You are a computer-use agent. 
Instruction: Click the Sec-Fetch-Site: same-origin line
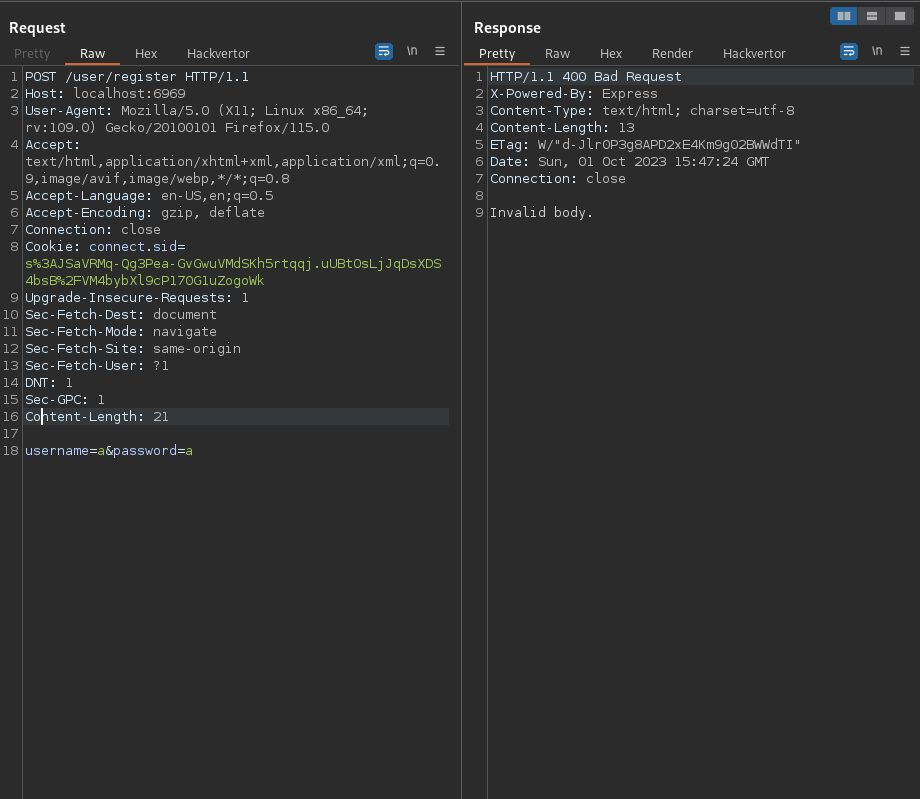pyautogui.click(x=133, y=348)
